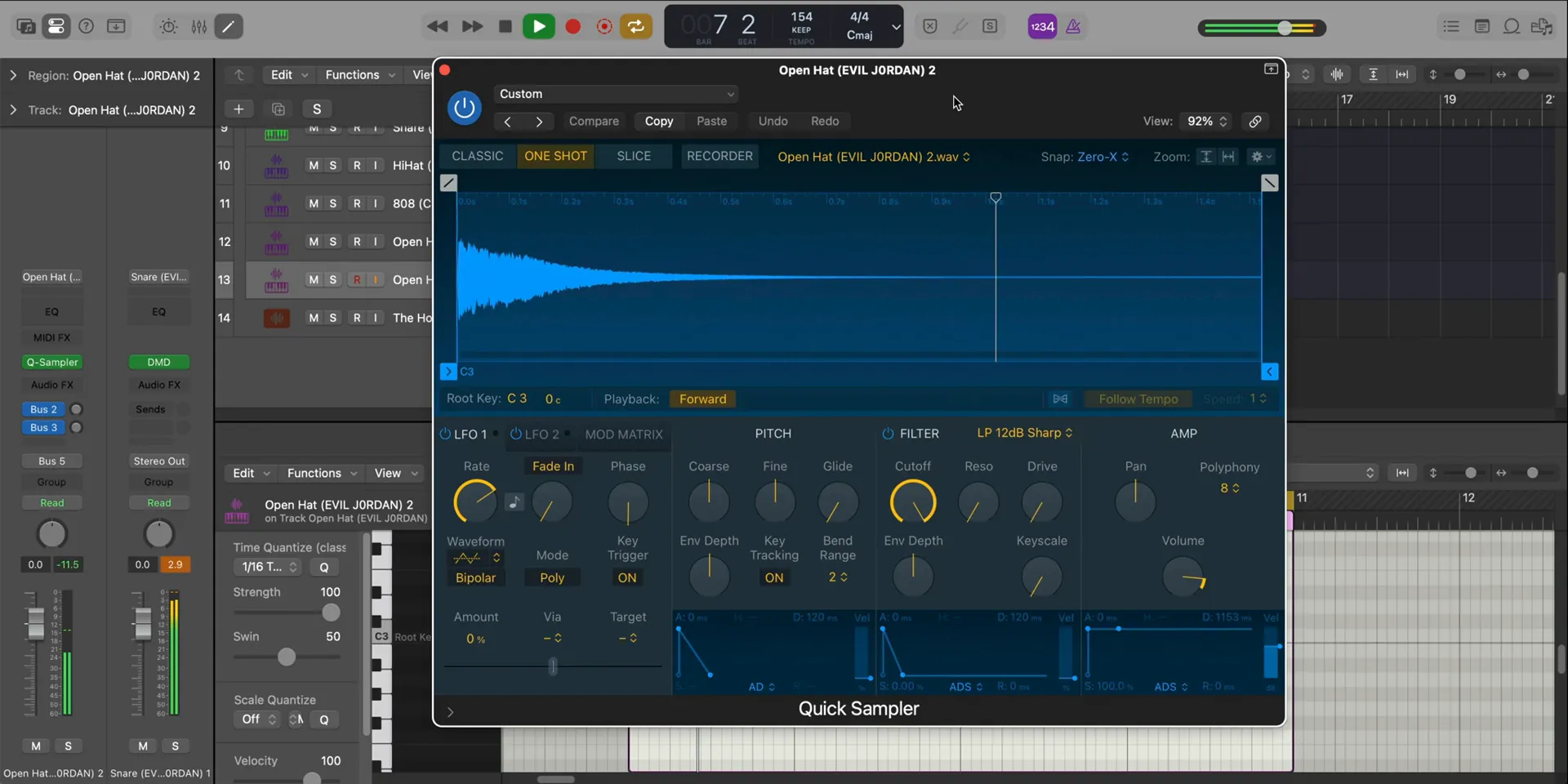Click the Q-Sampler instrument slot

pyautogui.click(x=51, y=362)
